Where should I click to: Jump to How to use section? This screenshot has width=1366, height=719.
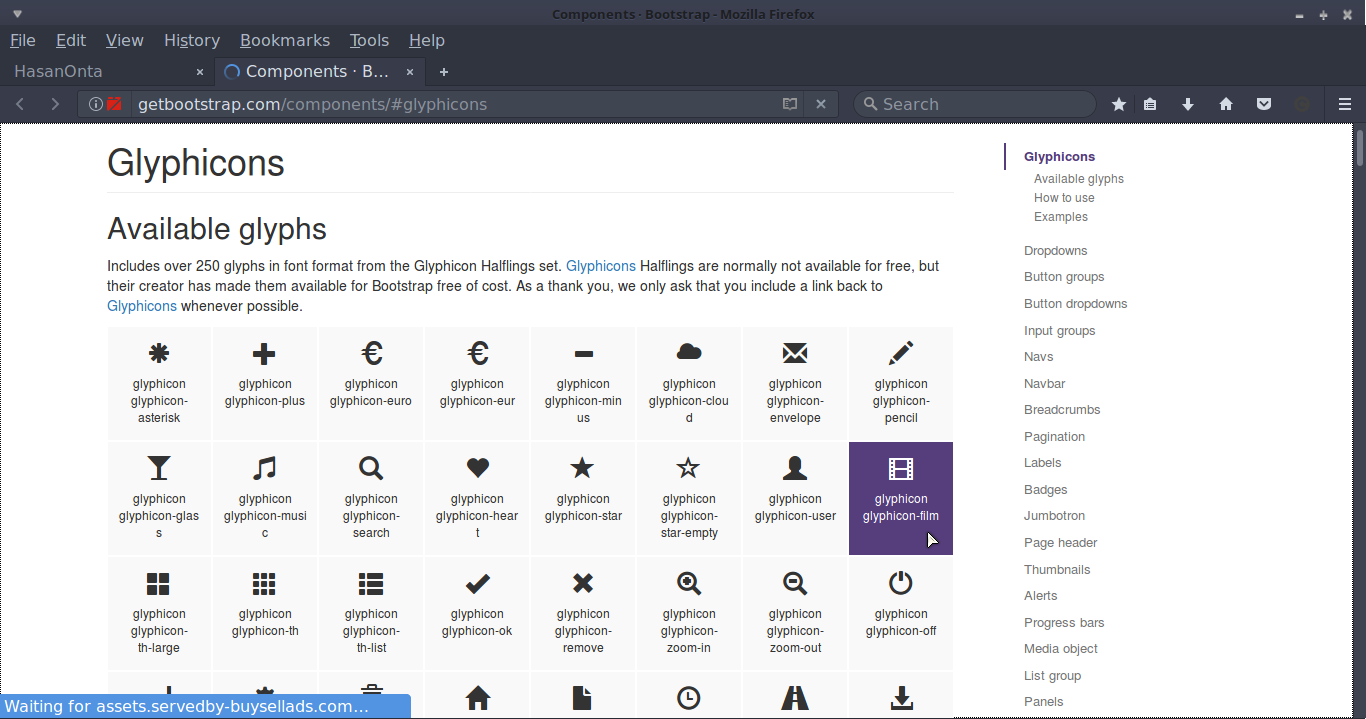coord(1064,198)
